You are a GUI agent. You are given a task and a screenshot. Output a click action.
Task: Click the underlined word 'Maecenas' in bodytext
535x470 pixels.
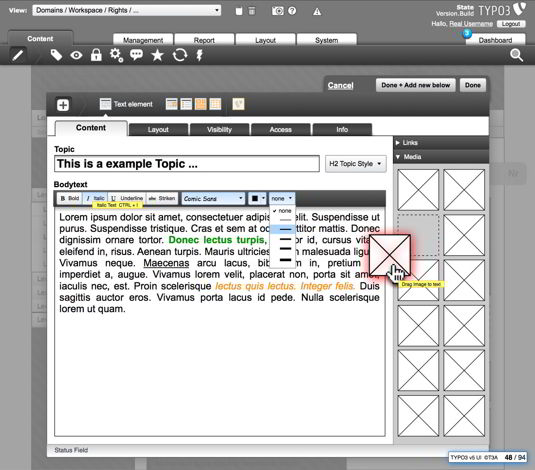[x=166, y=263]
